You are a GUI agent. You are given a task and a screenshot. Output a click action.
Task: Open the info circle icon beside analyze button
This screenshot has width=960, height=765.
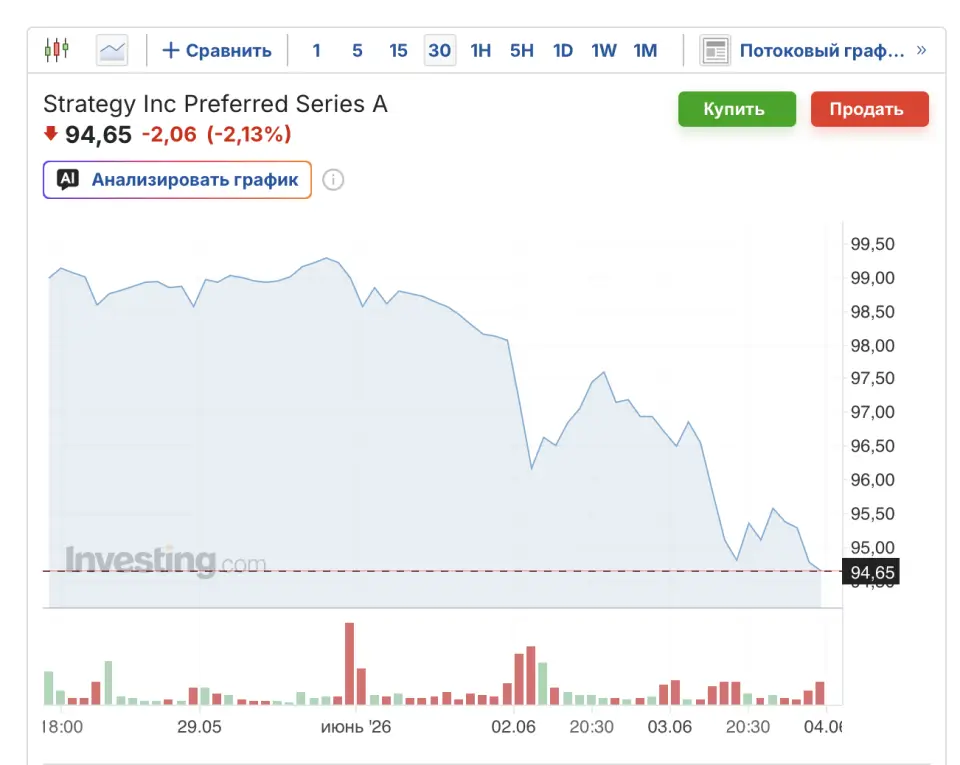click(x=333, y=180)
